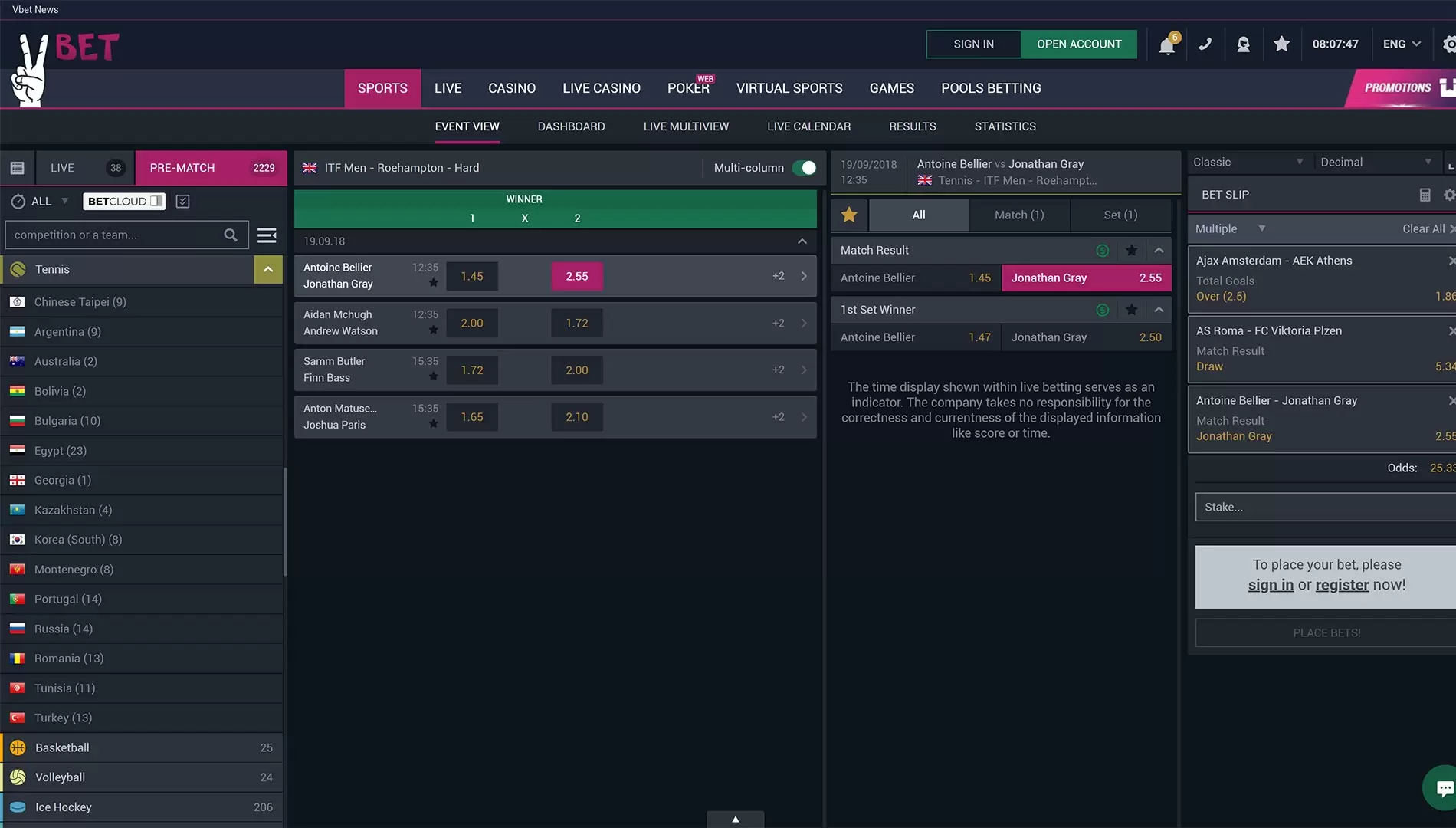
Task: Open the bet slip calculator icon
Action: 1425,195
